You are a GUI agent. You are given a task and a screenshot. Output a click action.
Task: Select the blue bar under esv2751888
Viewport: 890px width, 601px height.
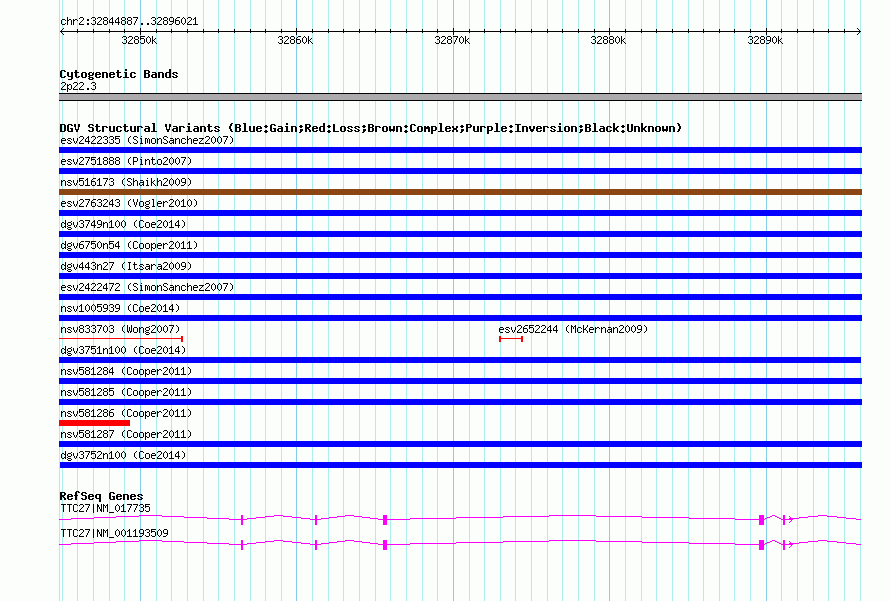[460, 171]
